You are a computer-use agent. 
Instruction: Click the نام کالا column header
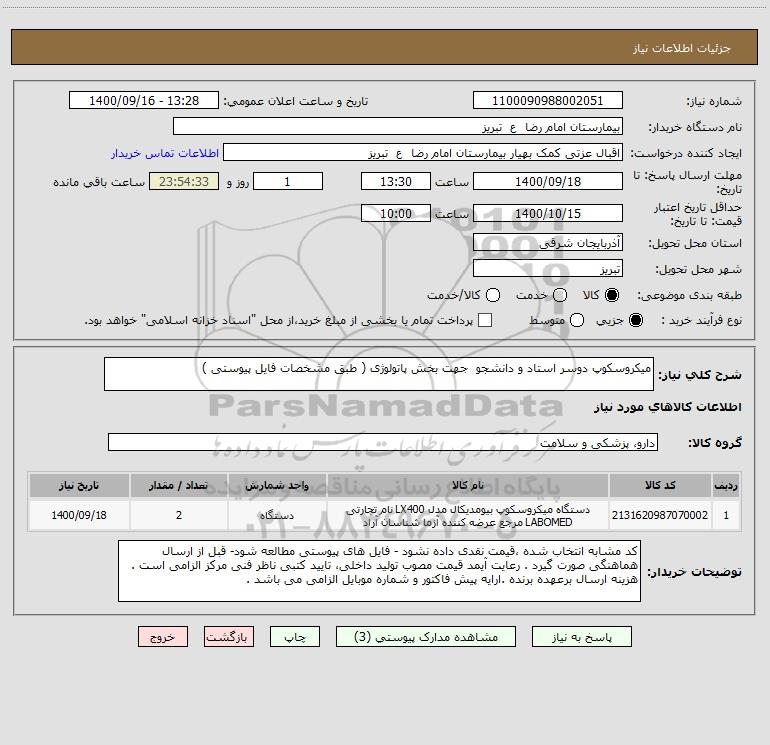(468, 485)
